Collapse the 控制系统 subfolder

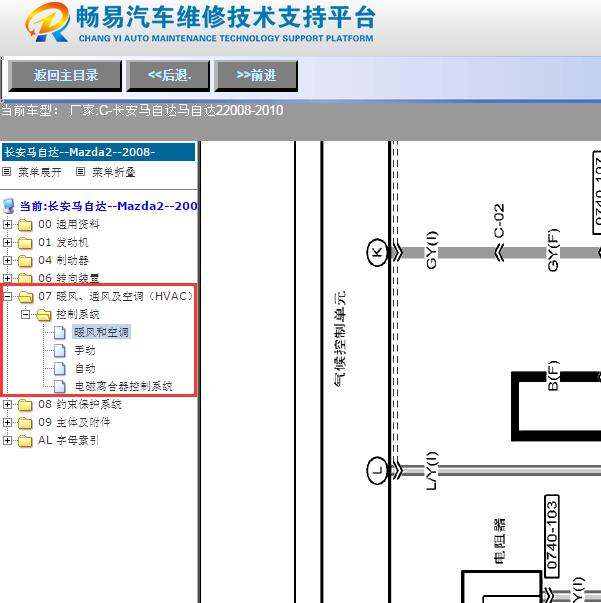coord(25,314)
